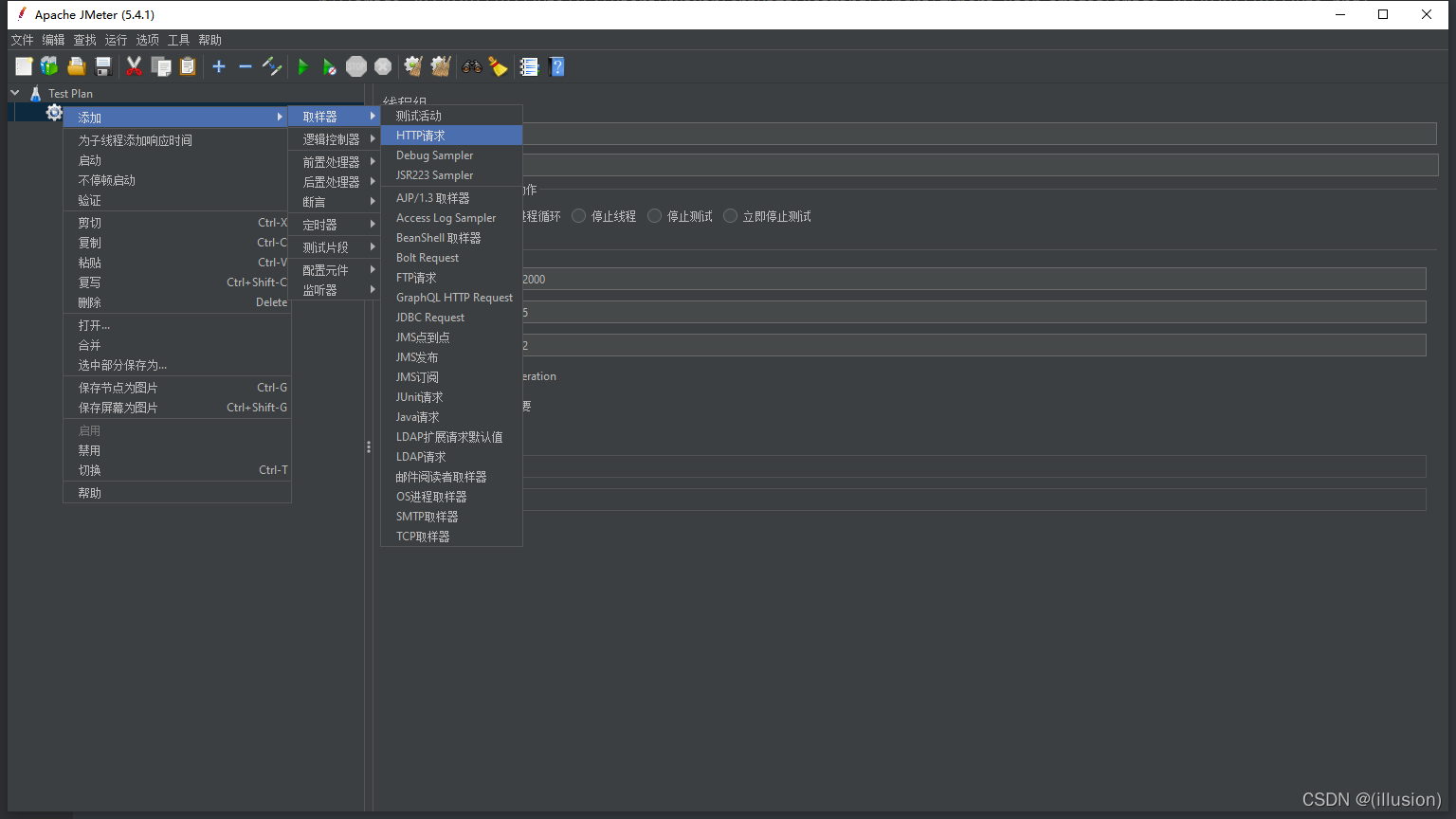Collapse the Test Plan tree node
The width and height of the screenshot is (1456, 819).
pyautogui.click(x=15, y=93)
